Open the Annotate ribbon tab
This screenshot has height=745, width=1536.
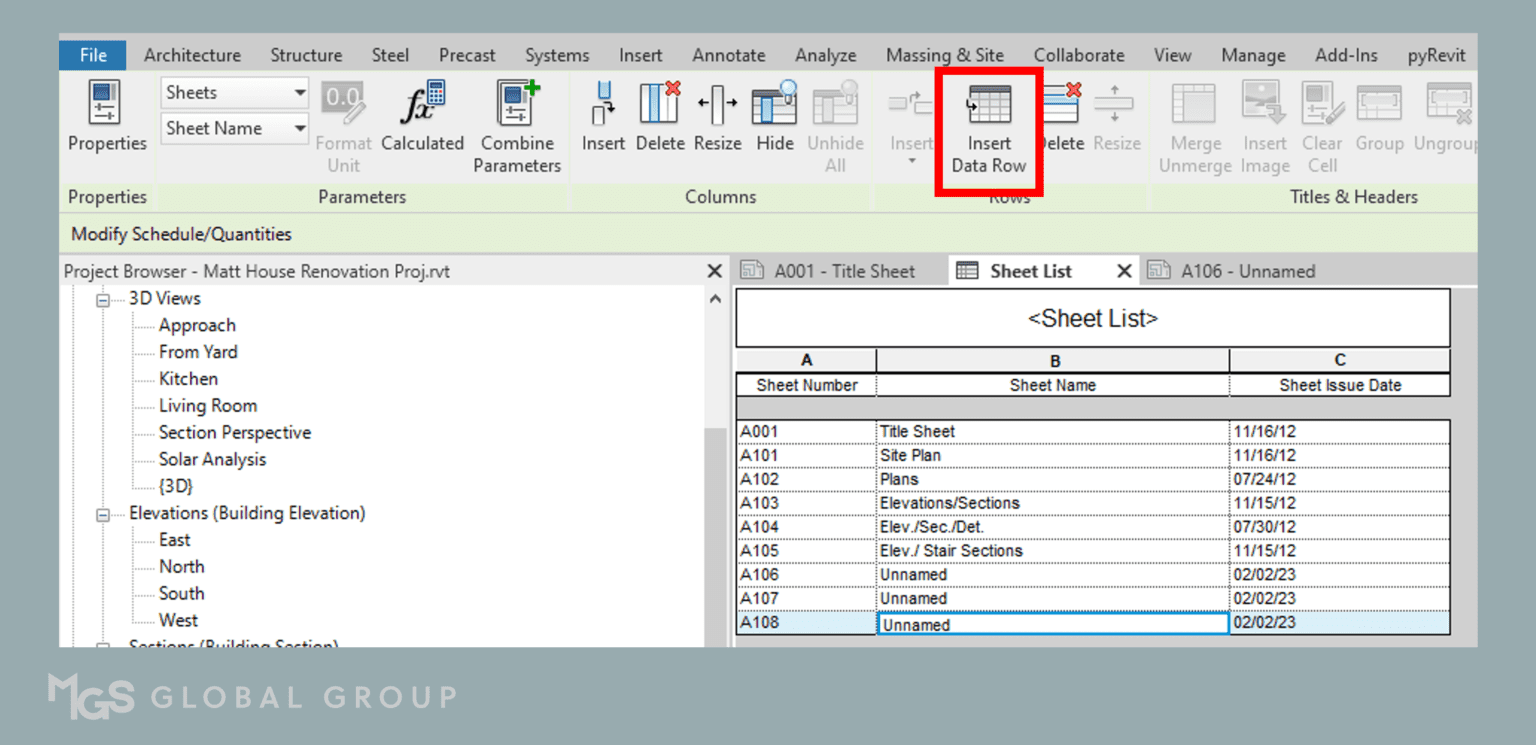[x=729, y=56]
